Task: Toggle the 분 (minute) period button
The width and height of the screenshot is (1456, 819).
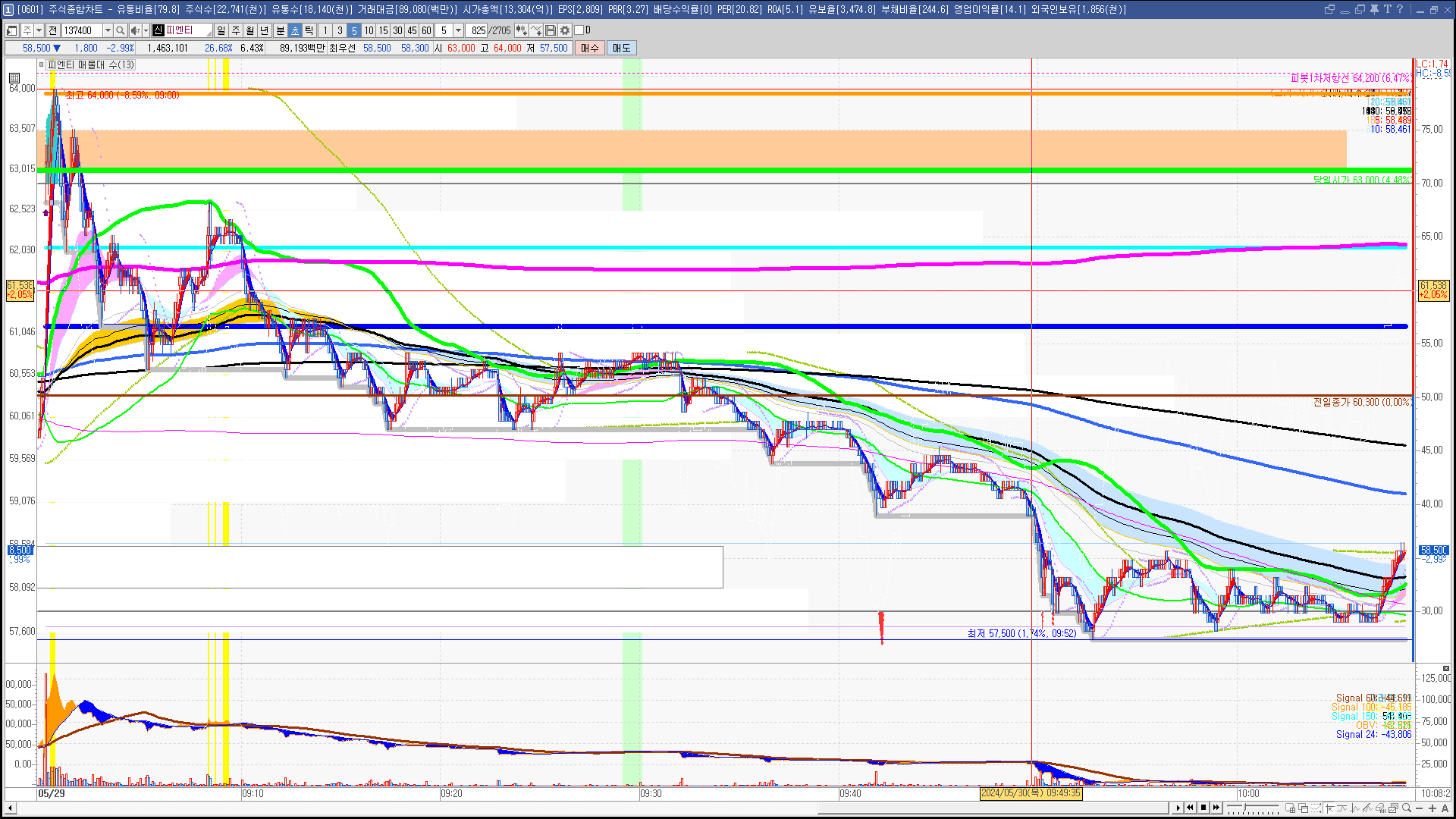Action: click(x=280, y=30)
